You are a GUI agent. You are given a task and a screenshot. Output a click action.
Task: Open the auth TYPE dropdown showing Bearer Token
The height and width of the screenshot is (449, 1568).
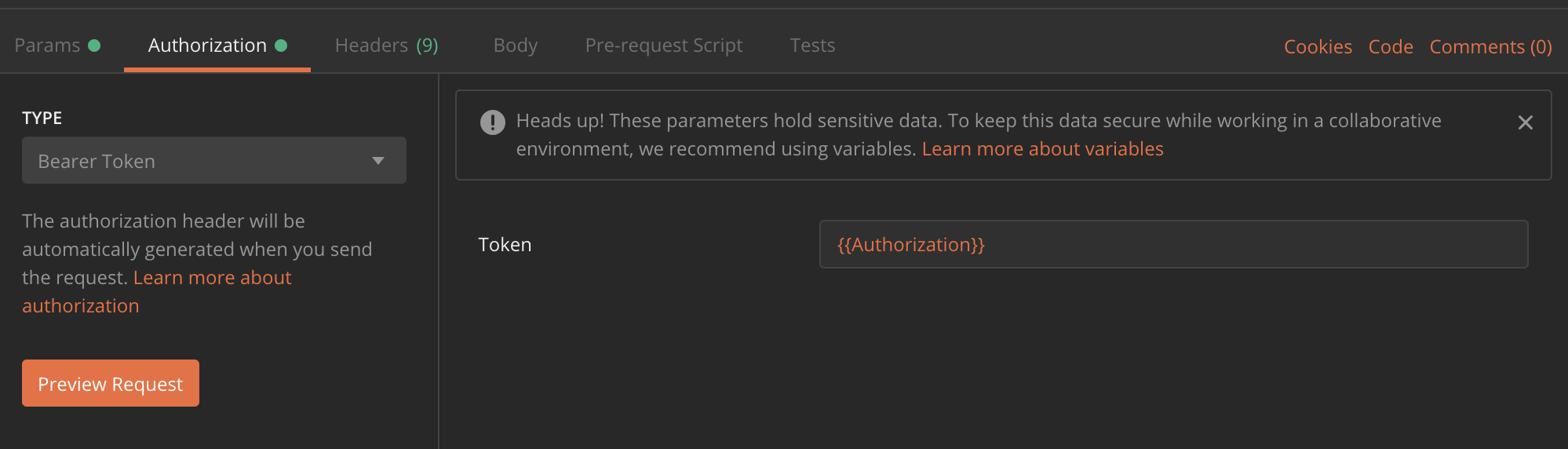click(x=213, y=161)
